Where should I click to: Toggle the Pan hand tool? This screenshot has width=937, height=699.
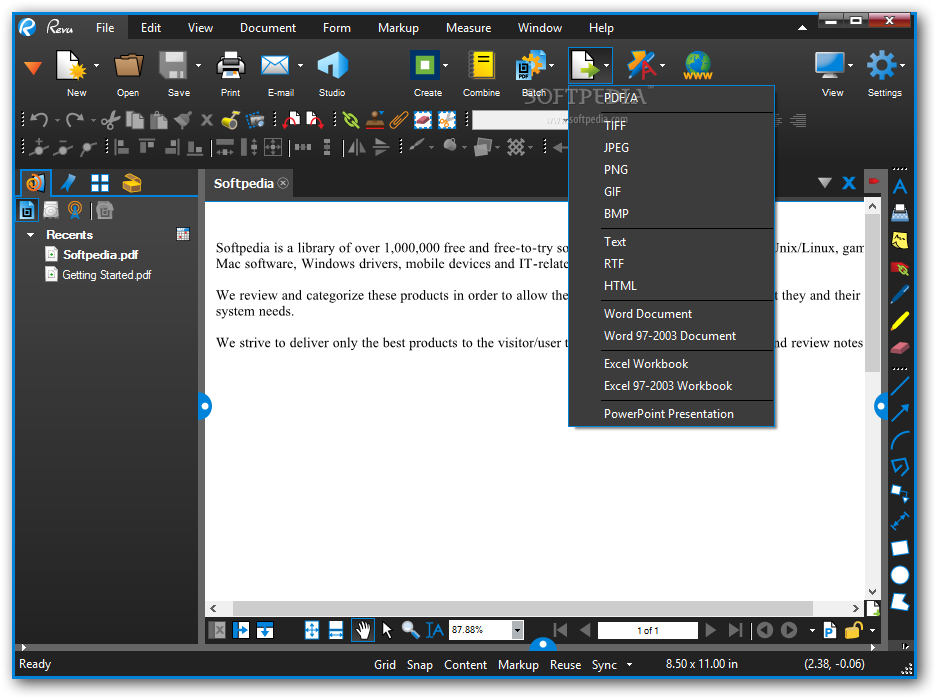point(363,630)
